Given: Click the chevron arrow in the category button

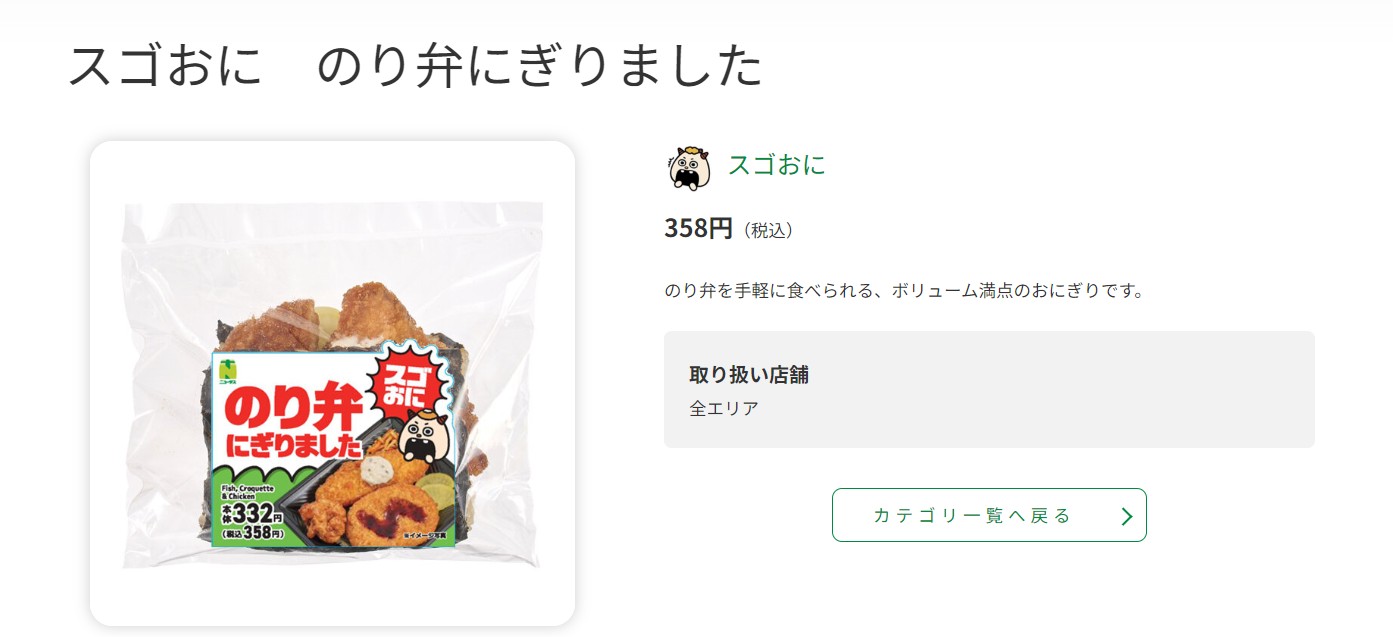Looking at the screenshot, I should point(1127,516).
